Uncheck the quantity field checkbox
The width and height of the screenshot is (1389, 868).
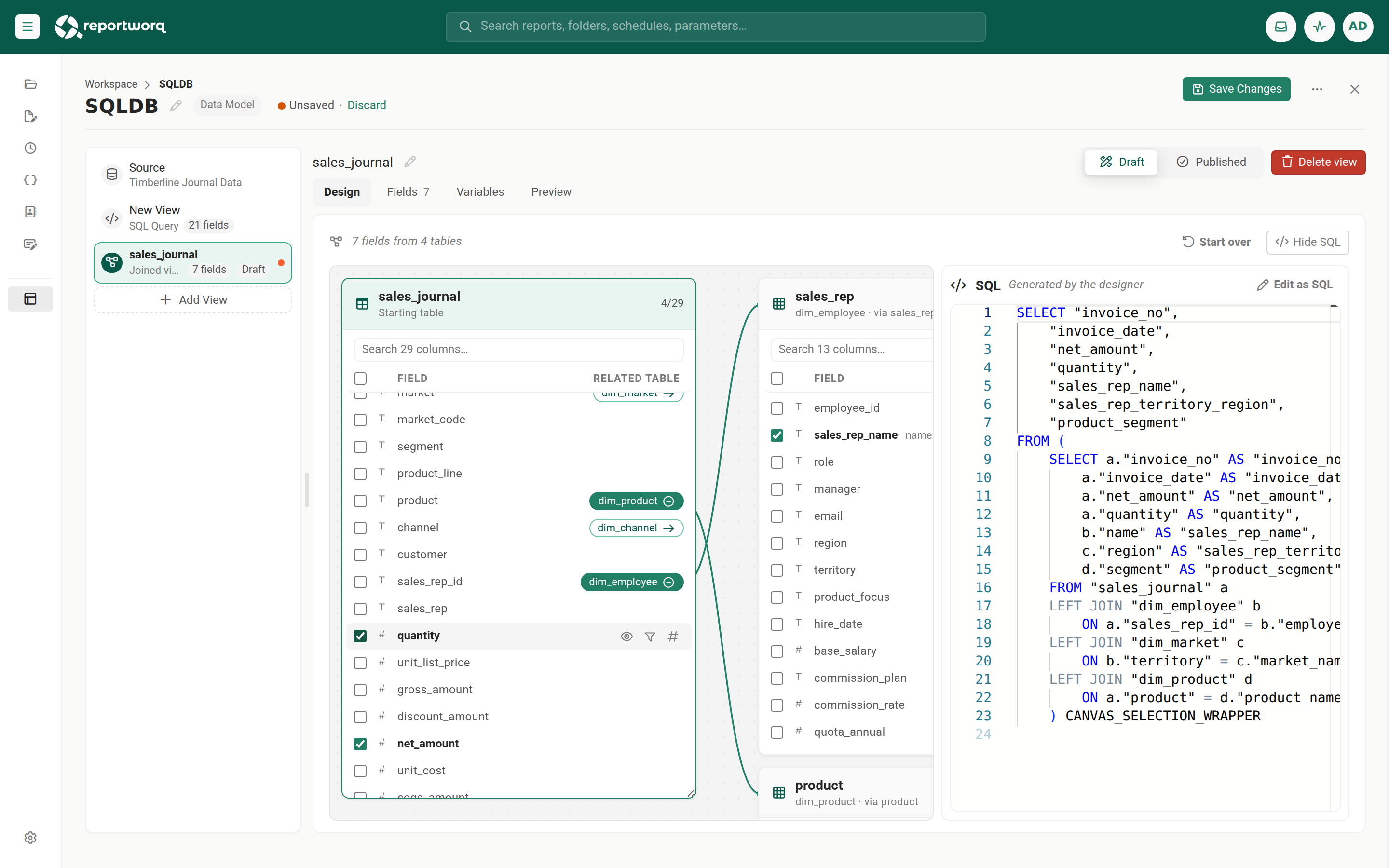point(360,636)
